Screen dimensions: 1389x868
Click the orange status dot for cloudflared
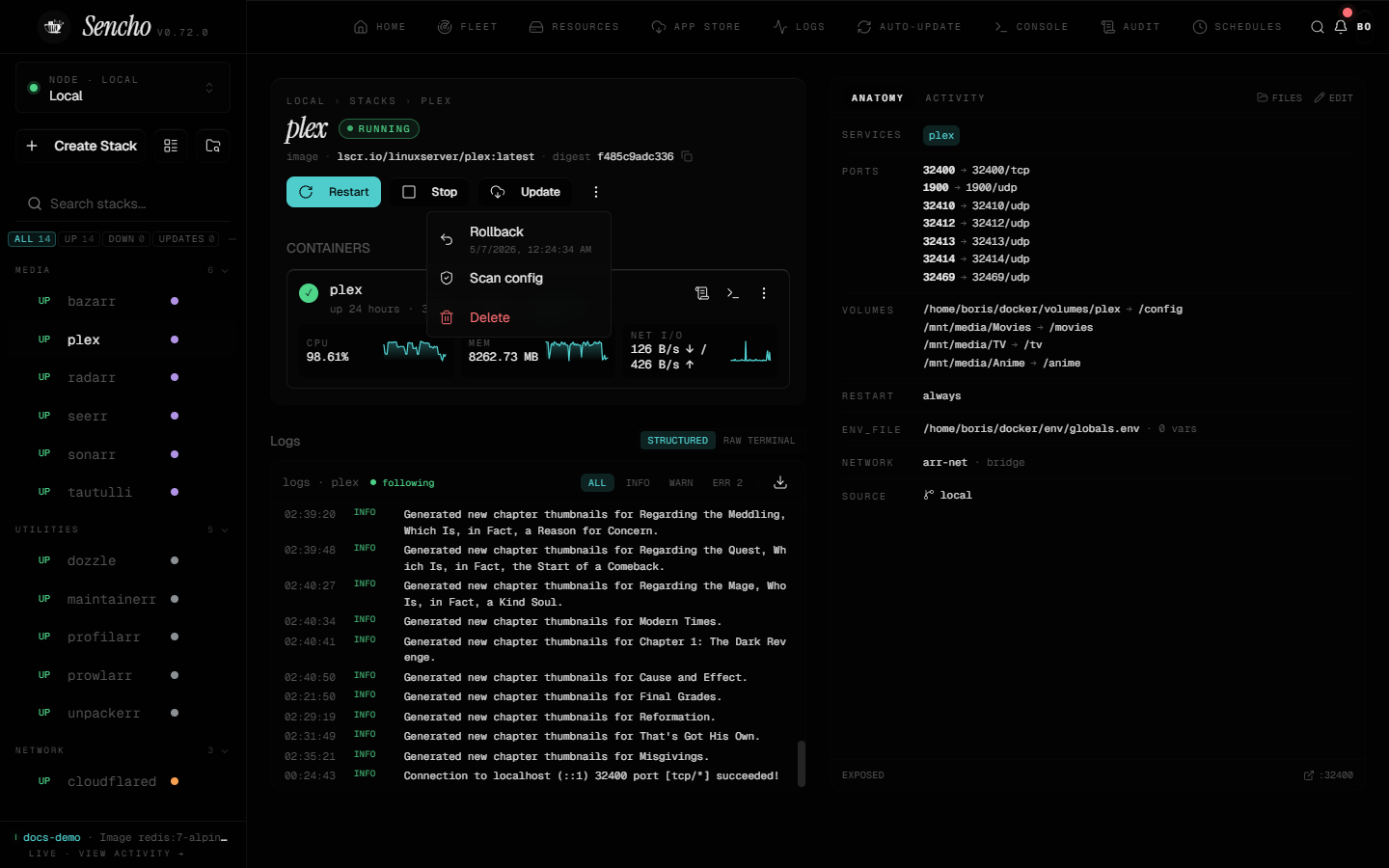[x=175, y=781]
